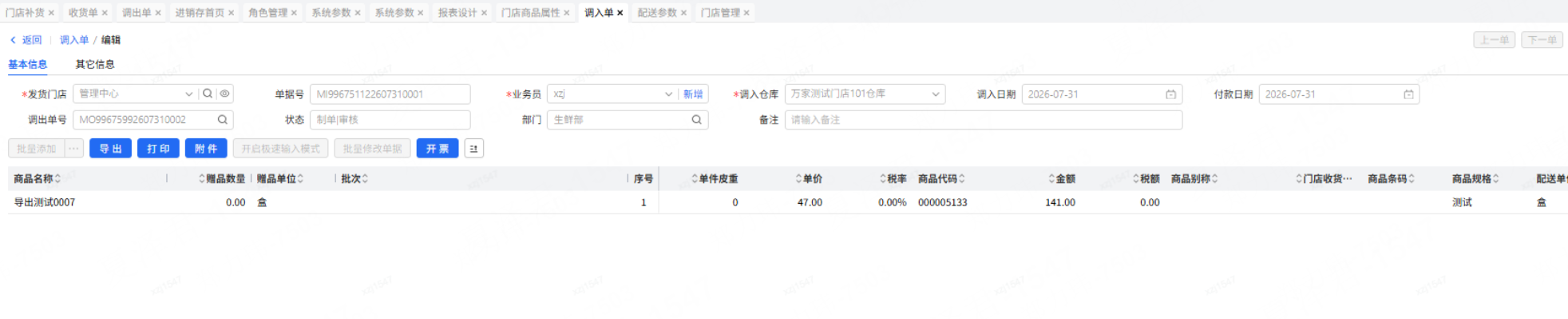Open calendar icon for 付款日期
The image size is (1568, 319).
[x=1409, y=94]
